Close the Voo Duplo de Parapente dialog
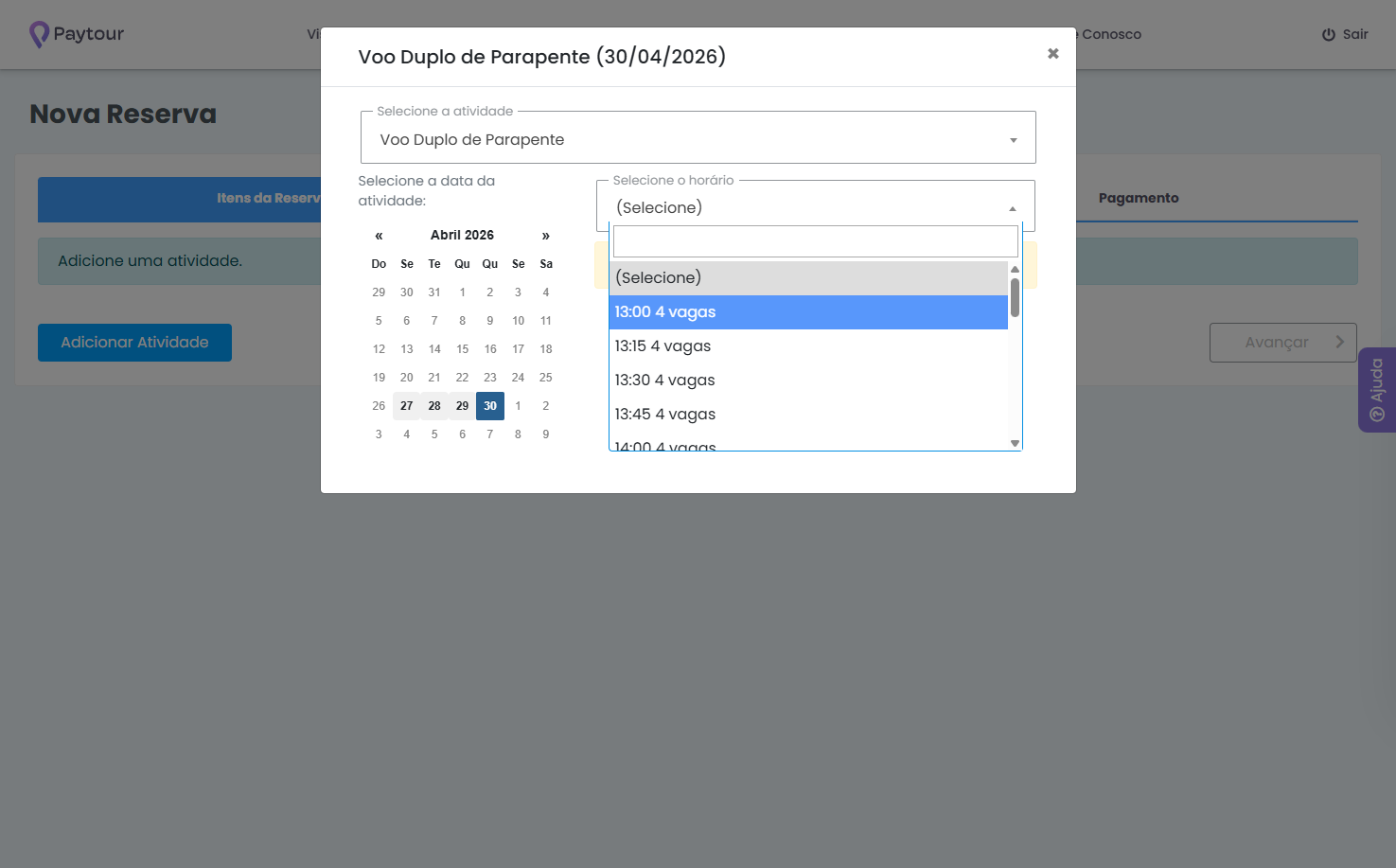This screenshot has height=868, width=1396. (1052, 54)
